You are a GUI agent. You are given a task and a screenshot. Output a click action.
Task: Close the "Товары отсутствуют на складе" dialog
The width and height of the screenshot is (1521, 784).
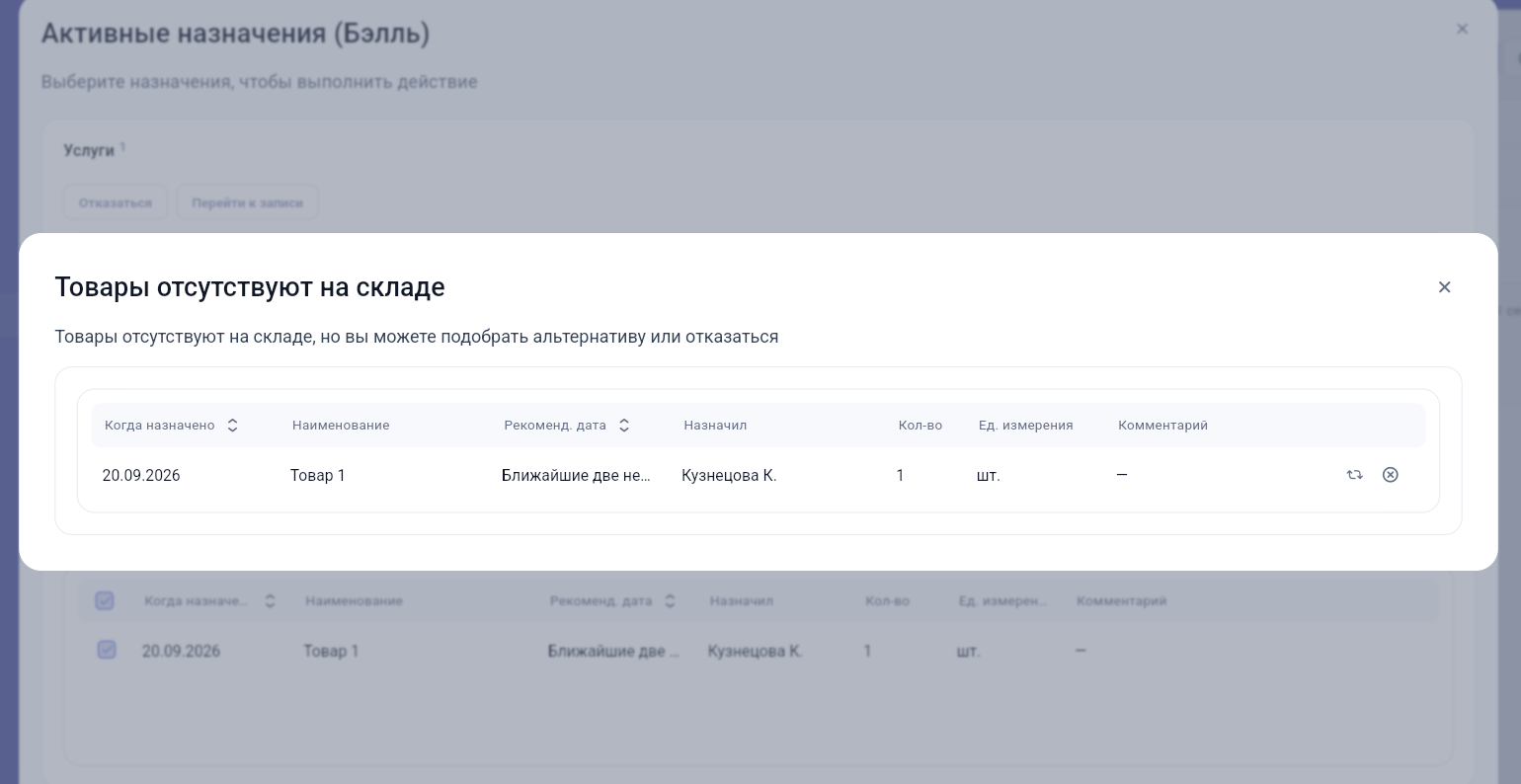click(x=1444, y=287)
